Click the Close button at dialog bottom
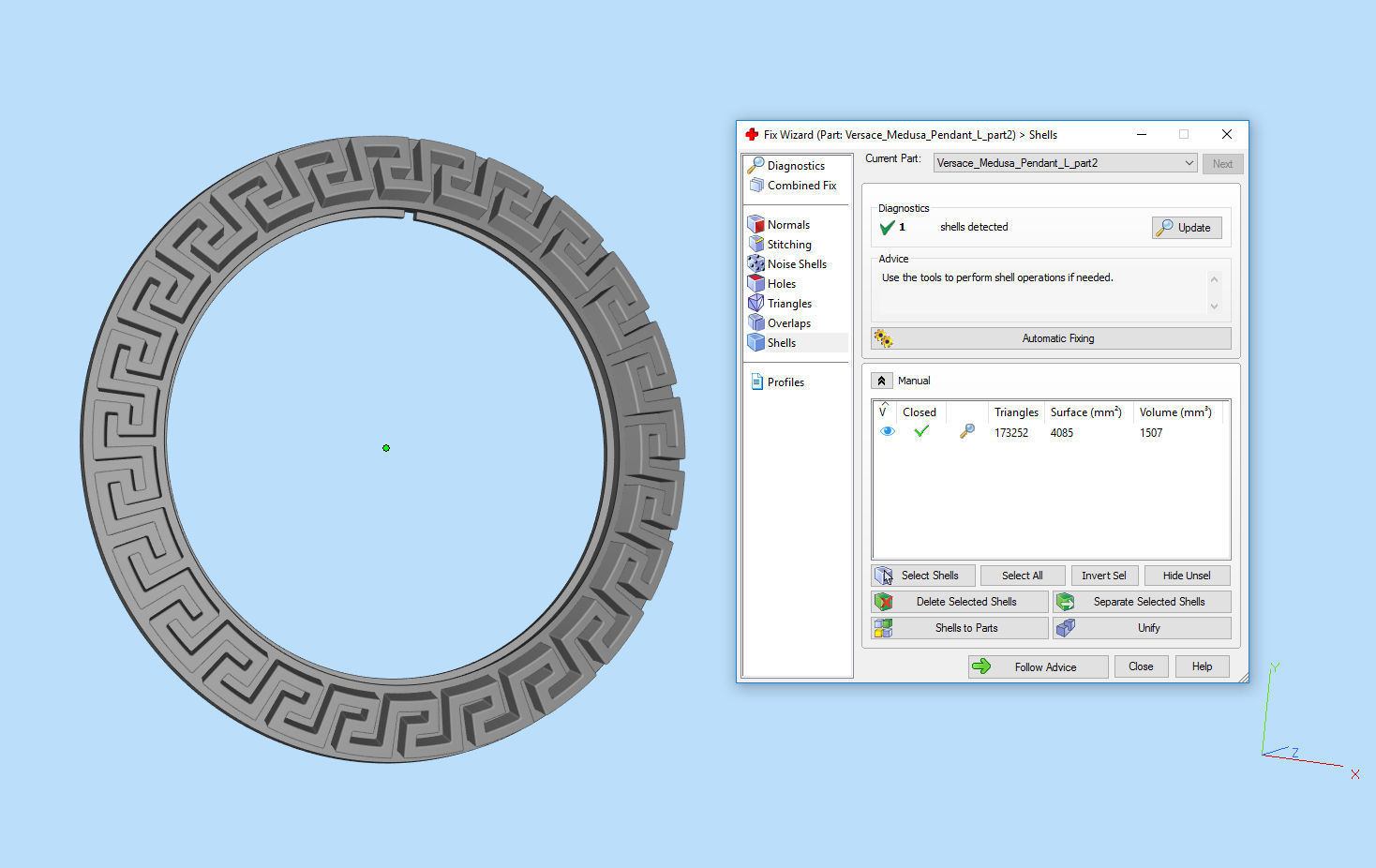This screenshot has height=868, width=1376. click(1141, 666)
